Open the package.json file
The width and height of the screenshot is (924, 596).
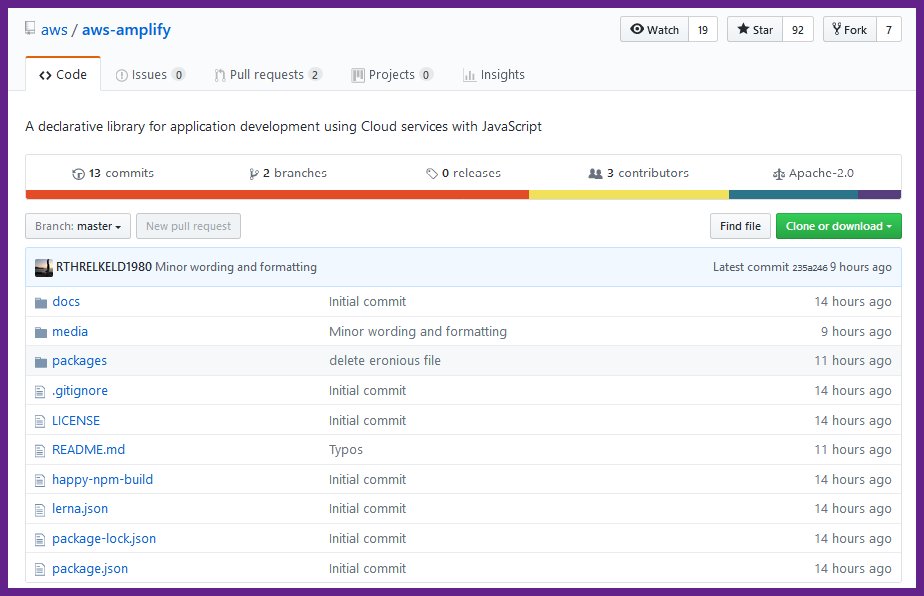click(x=90, y=569)
